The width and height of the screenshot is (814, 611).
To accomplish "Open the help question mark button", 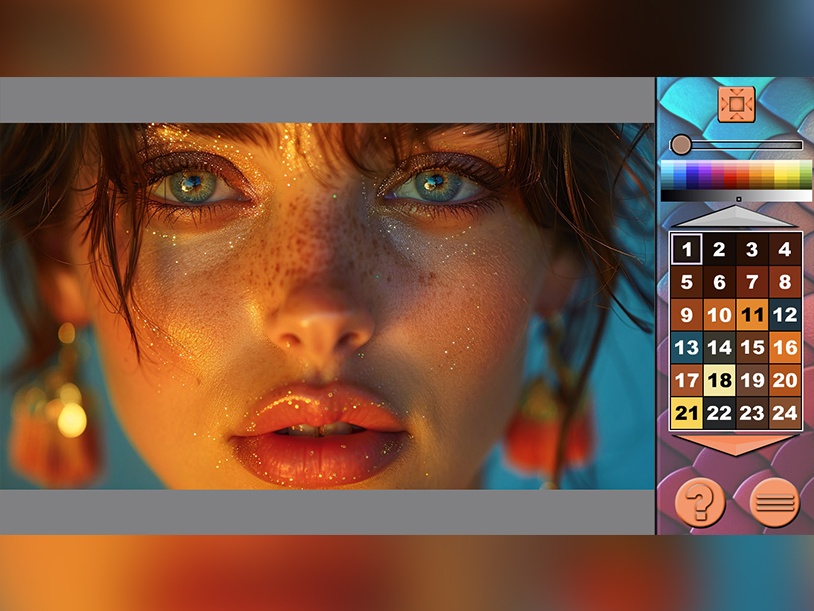I will 700,503.
